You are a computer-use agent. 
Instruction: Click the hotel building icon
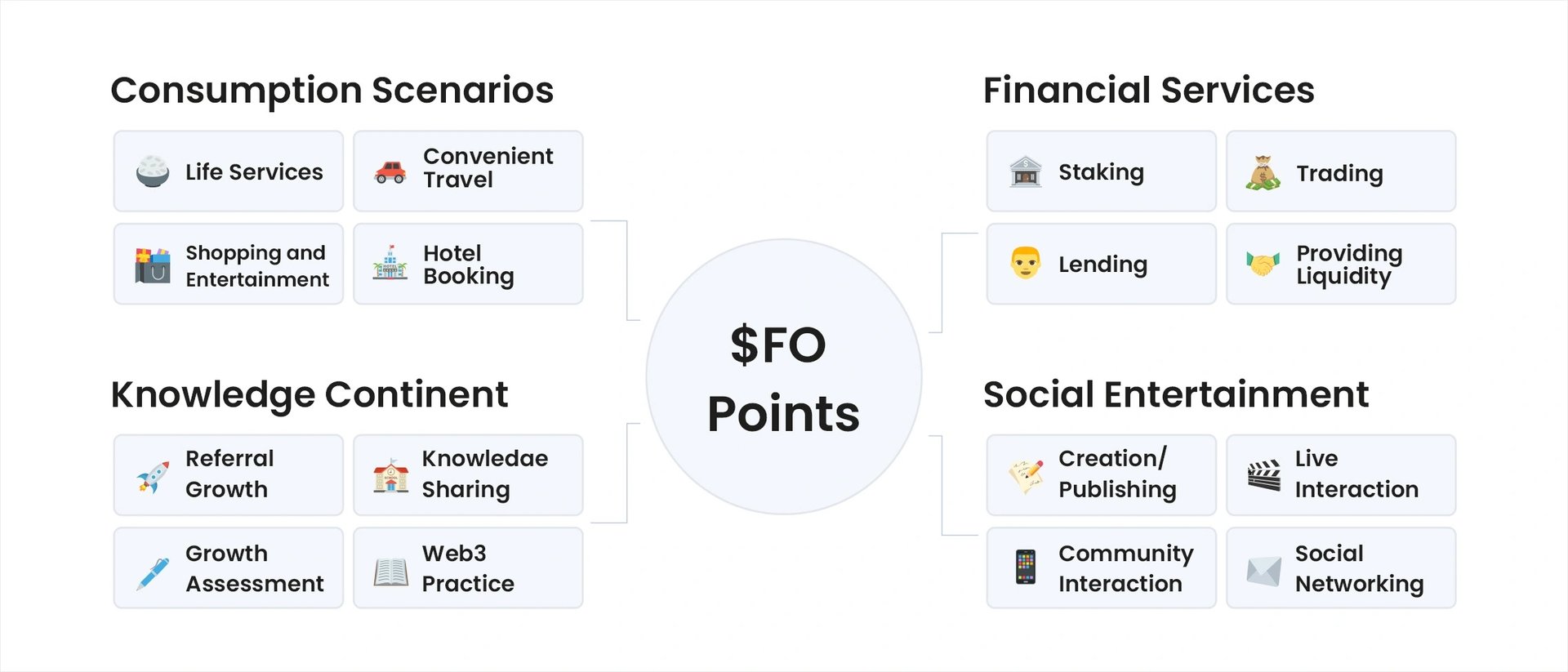pyautogui.click(x=390, y=264)
